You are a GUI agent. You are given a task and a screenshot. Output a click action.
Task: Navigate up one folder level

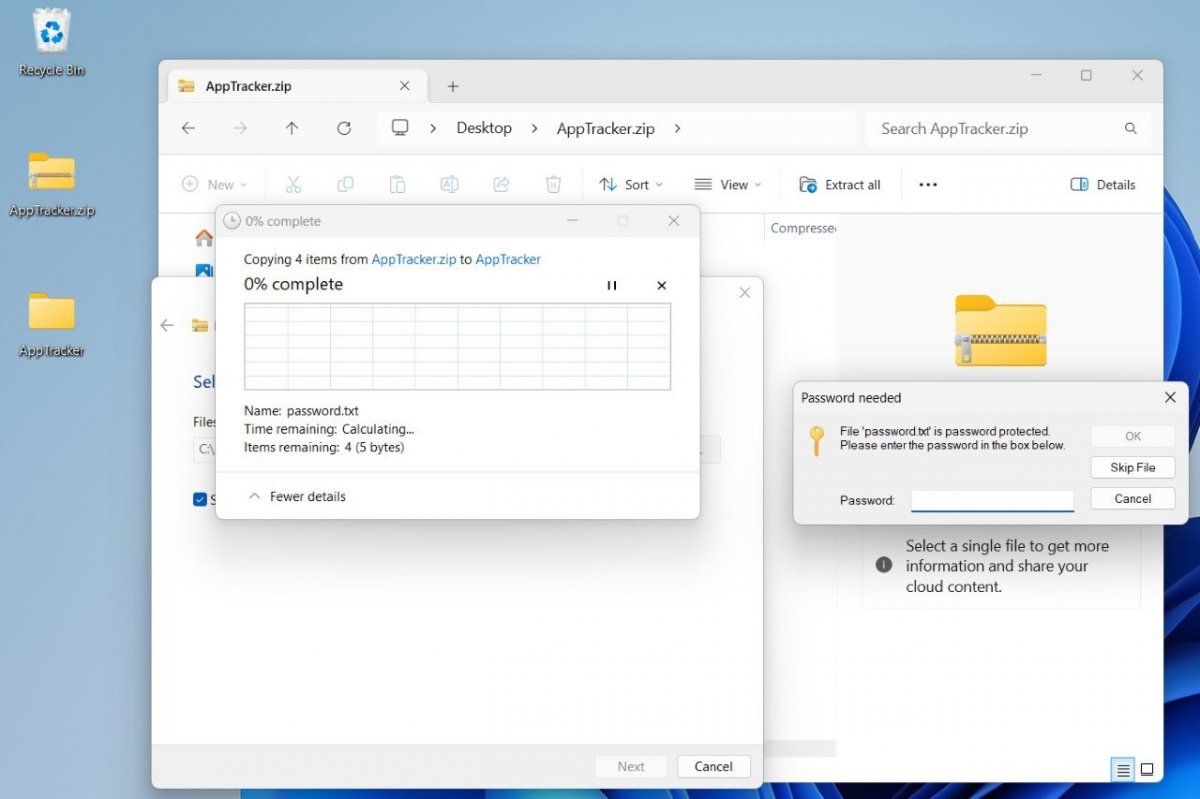coord(292,128)
